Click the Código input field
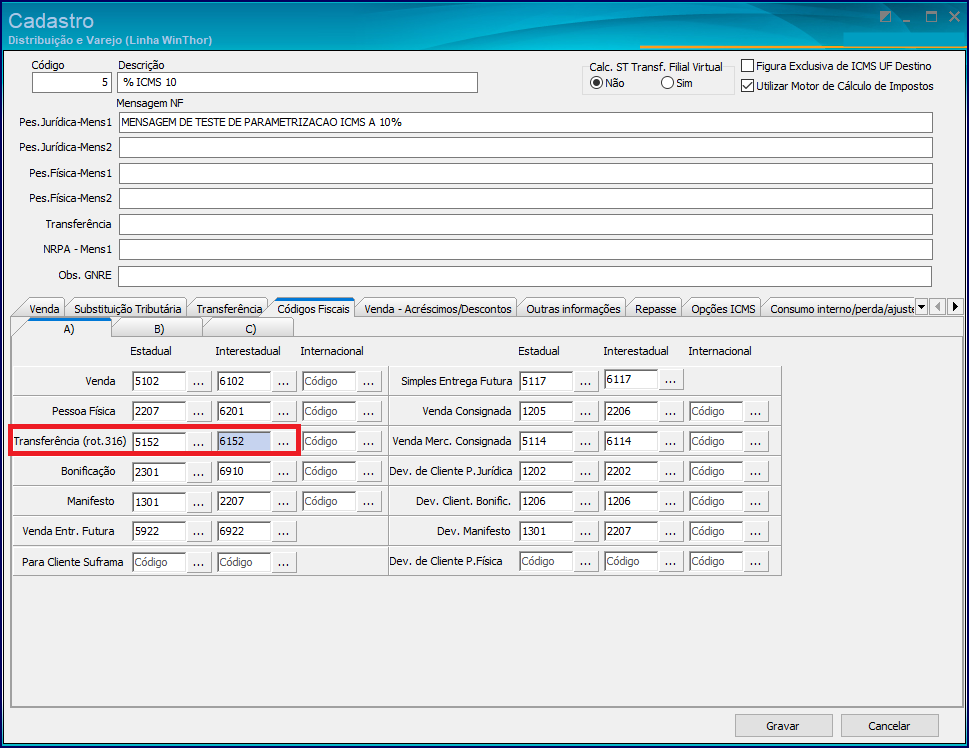The image size is (969, 748). 72,82
